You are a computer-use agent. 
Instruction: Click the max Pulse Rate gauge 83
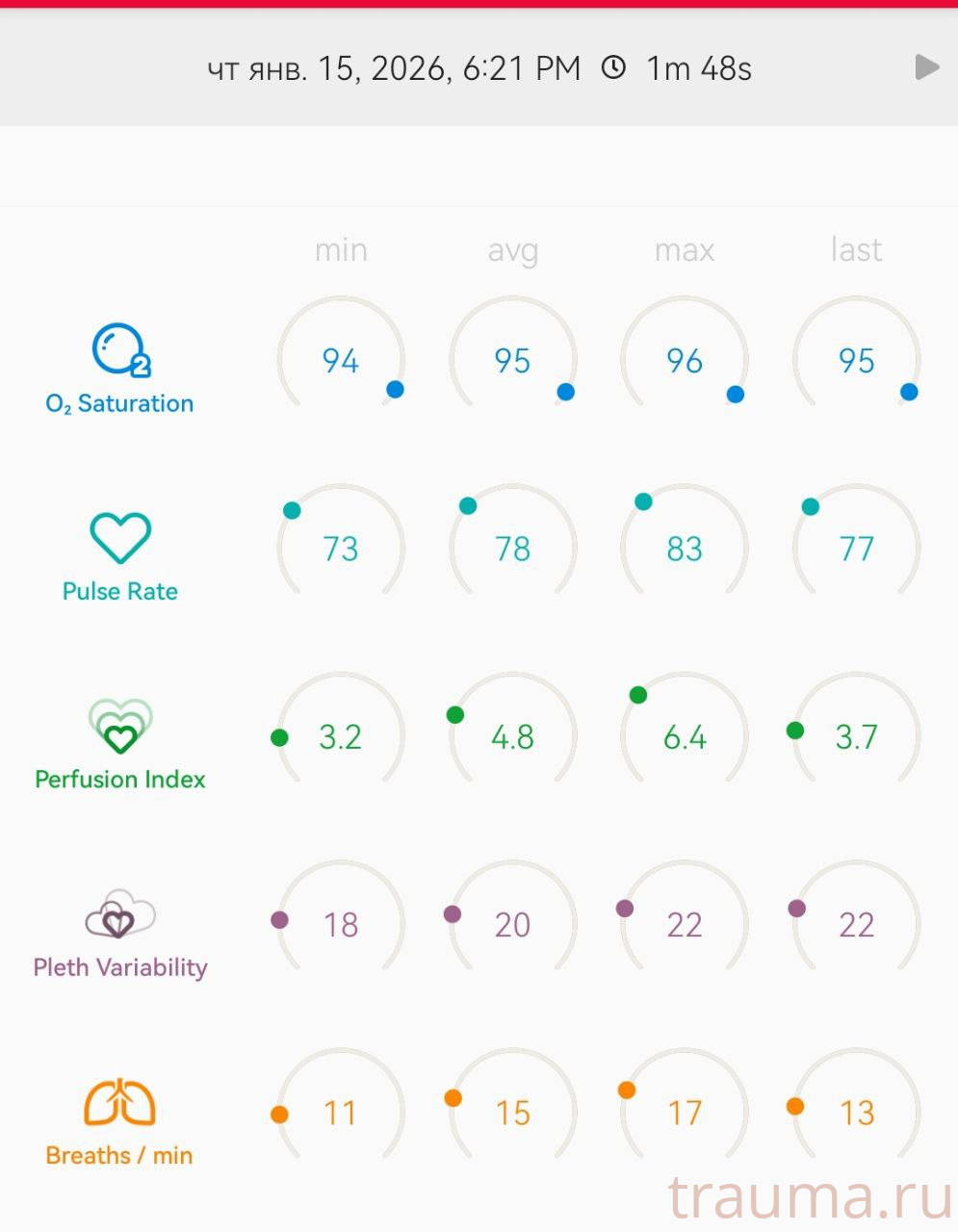685,548
